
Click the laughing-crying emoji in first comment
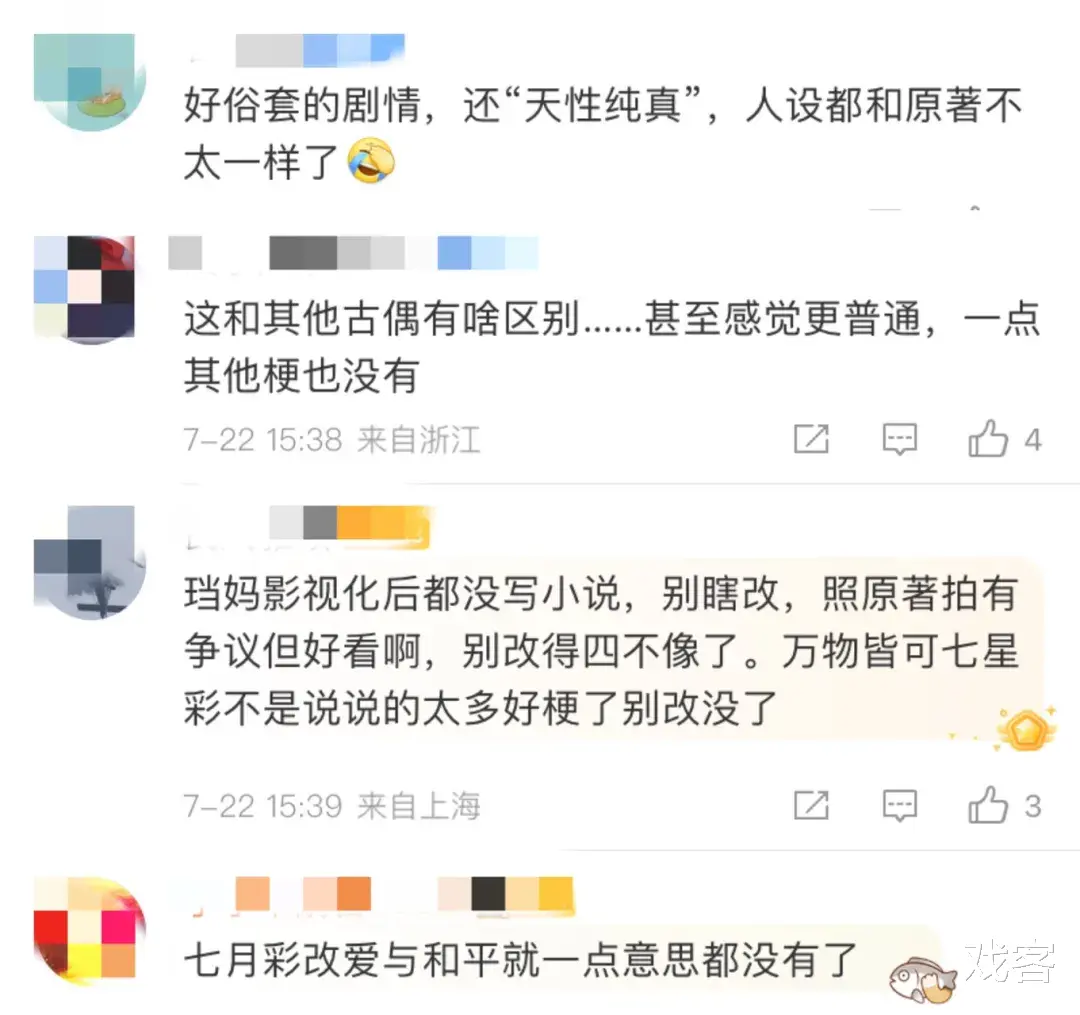coord(372,160)
